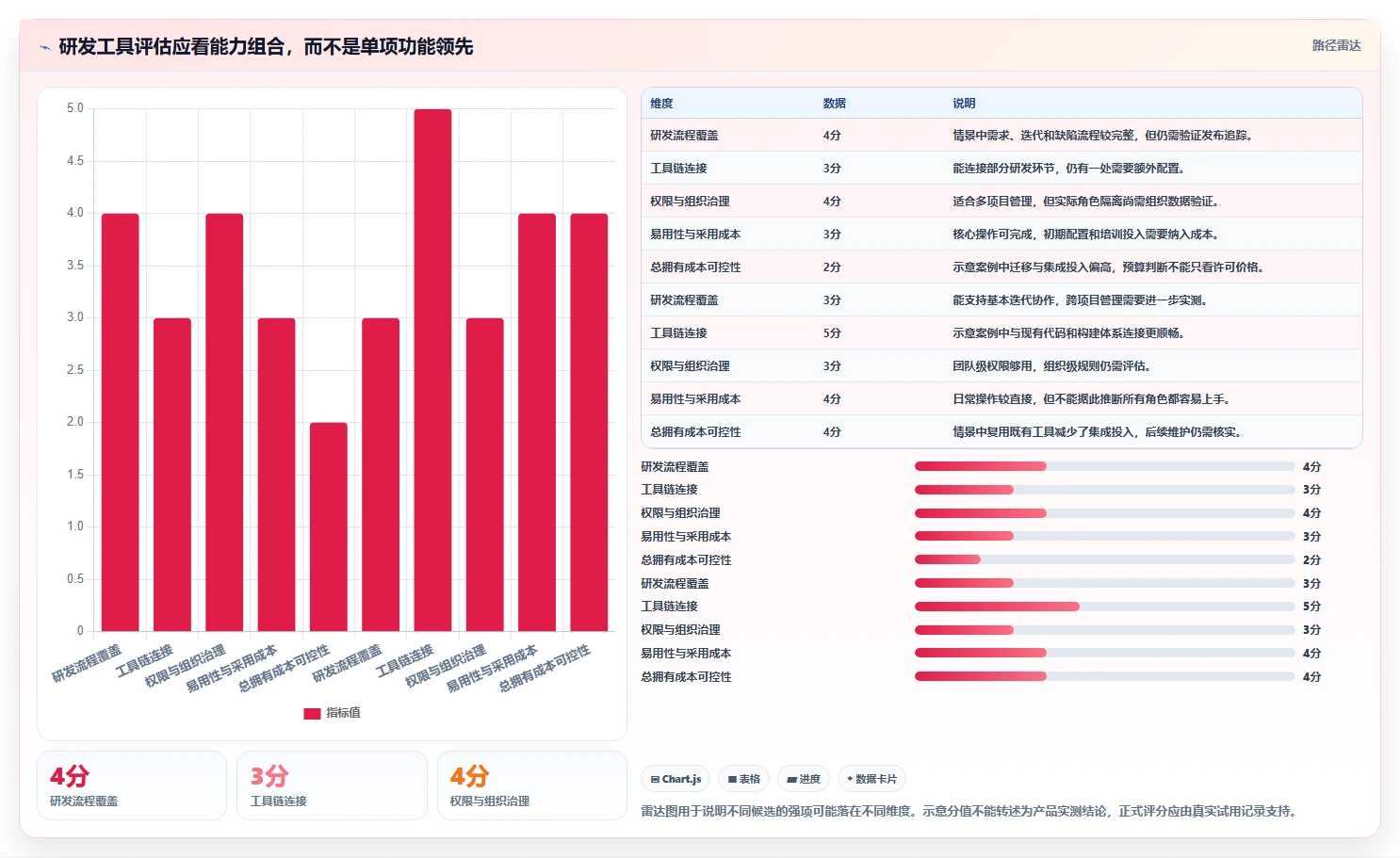
Task: Click the icon inside the 进度 chip
Action: 791,779
